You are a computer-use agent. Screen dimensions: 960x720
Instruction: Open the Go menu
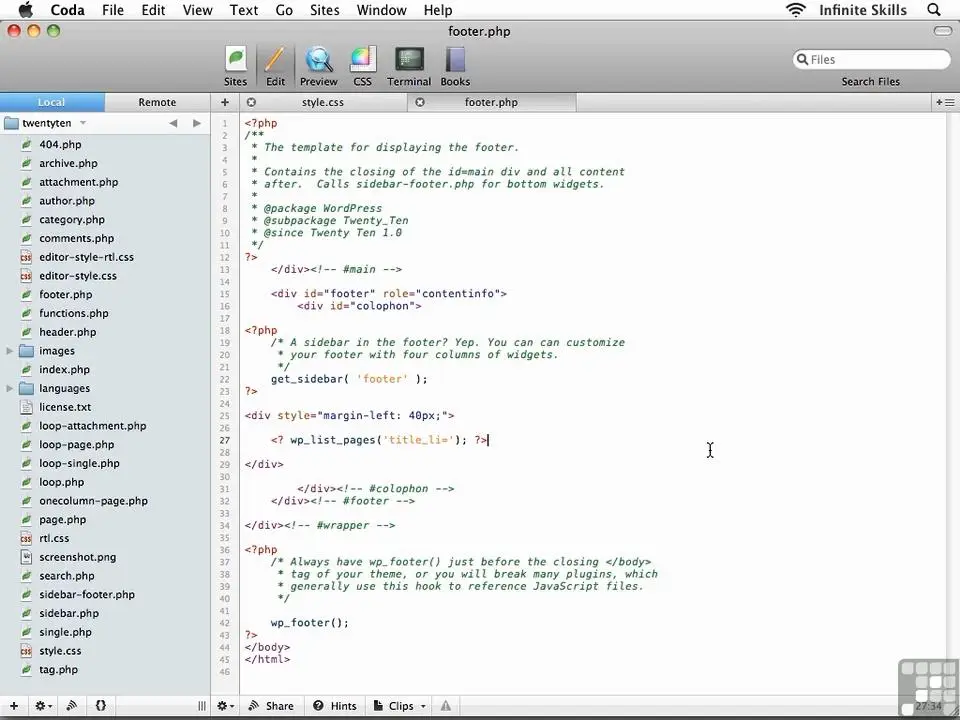coord(283,10)
